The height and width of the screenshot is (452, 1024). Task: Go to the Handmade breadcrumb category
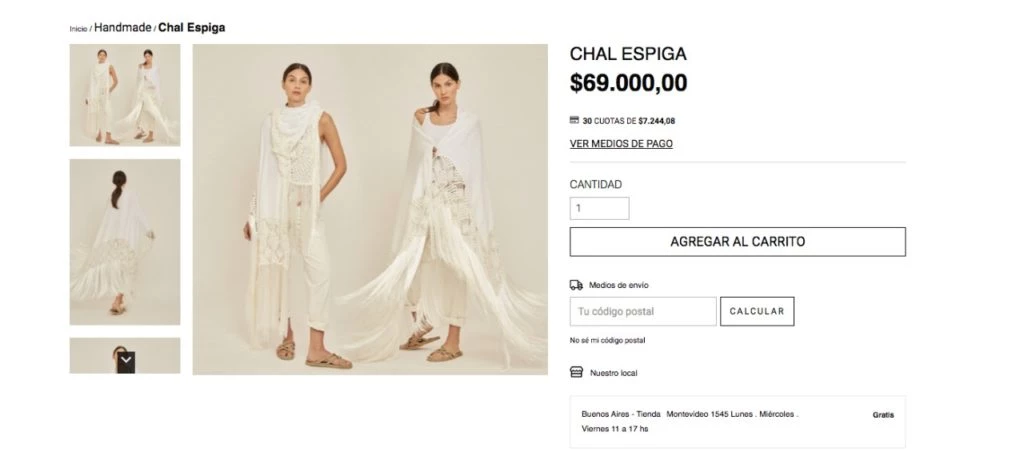pyautogui.click(x=123, y=27)
